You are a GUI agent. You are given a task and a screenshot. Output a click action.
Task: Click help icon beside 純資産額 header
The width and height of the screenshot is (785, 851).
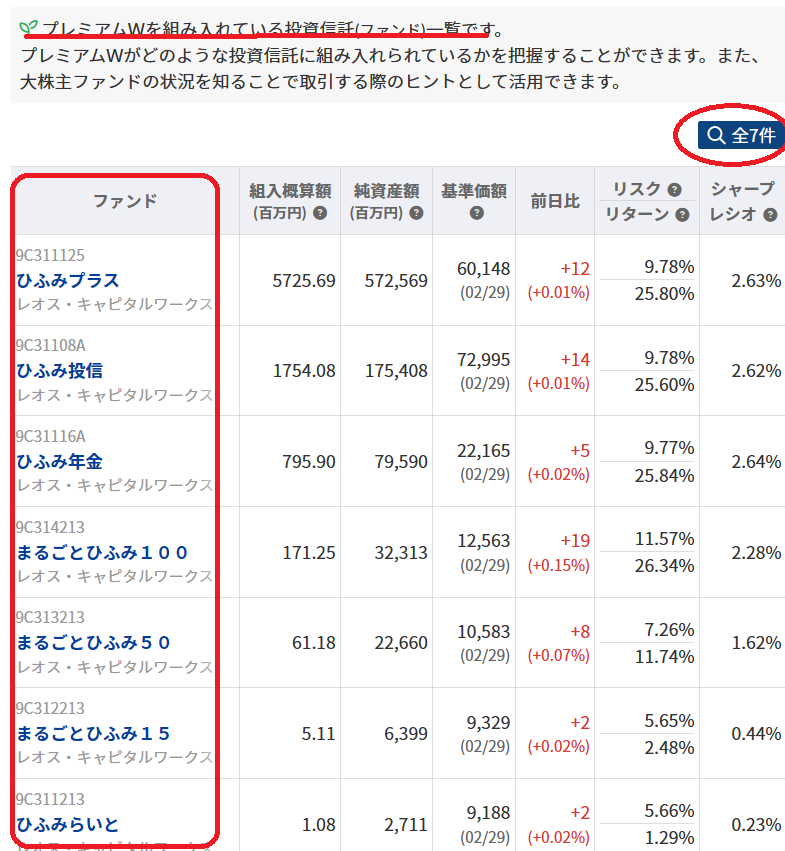pyautogui.click(x=416, y=213)
